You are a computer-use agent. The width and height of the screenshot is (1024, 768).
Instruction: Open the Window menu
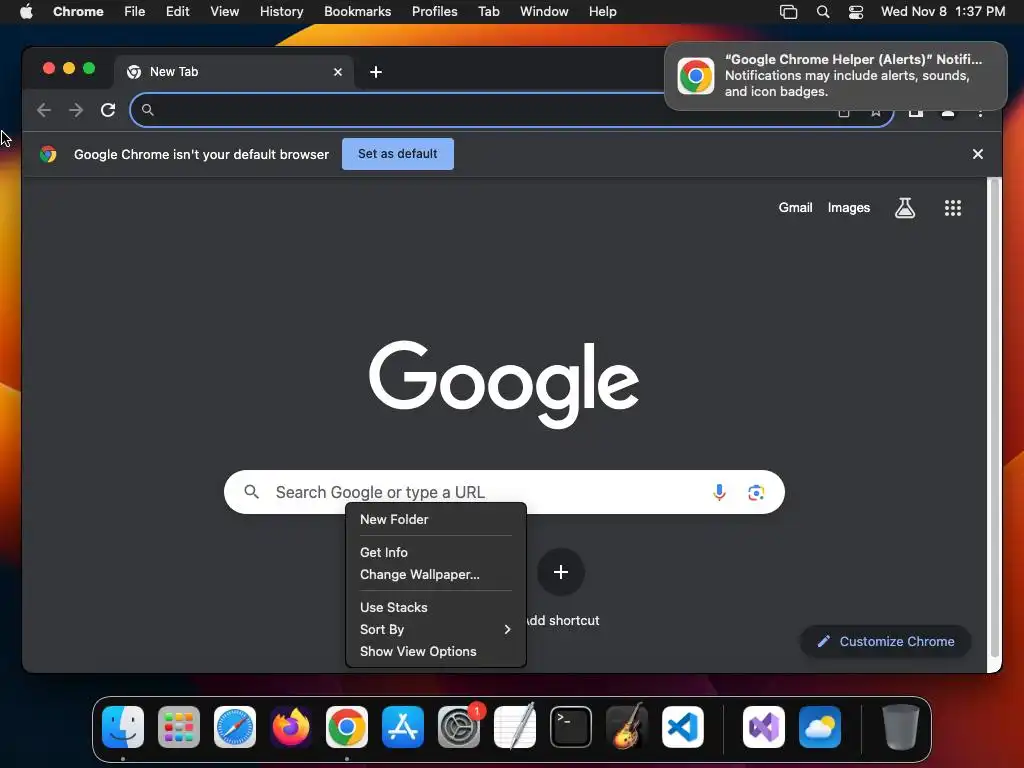[544, 12]
